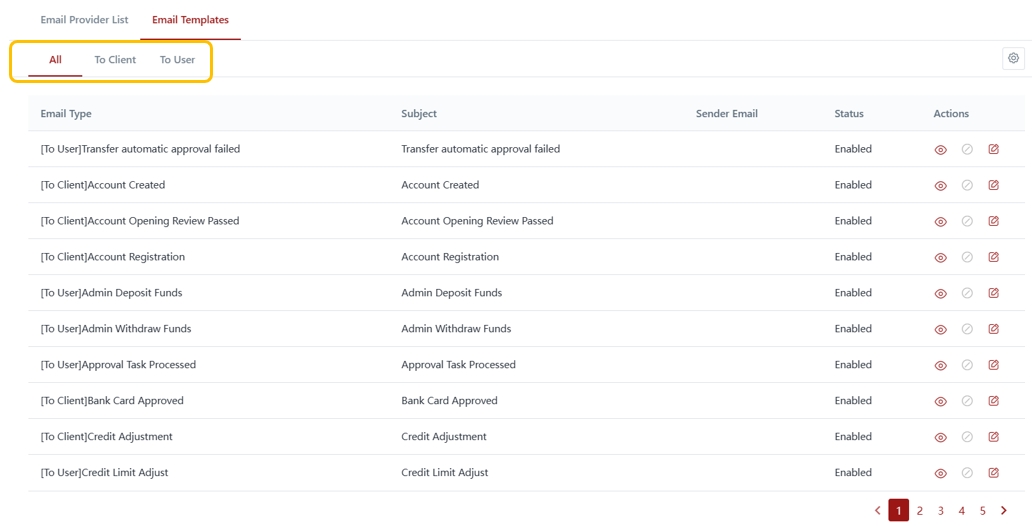Image resolution: width=1032 pixels, height=526 pixels.
Task: Preview the Admin Deposit Funds template
Action: point(940,294)
